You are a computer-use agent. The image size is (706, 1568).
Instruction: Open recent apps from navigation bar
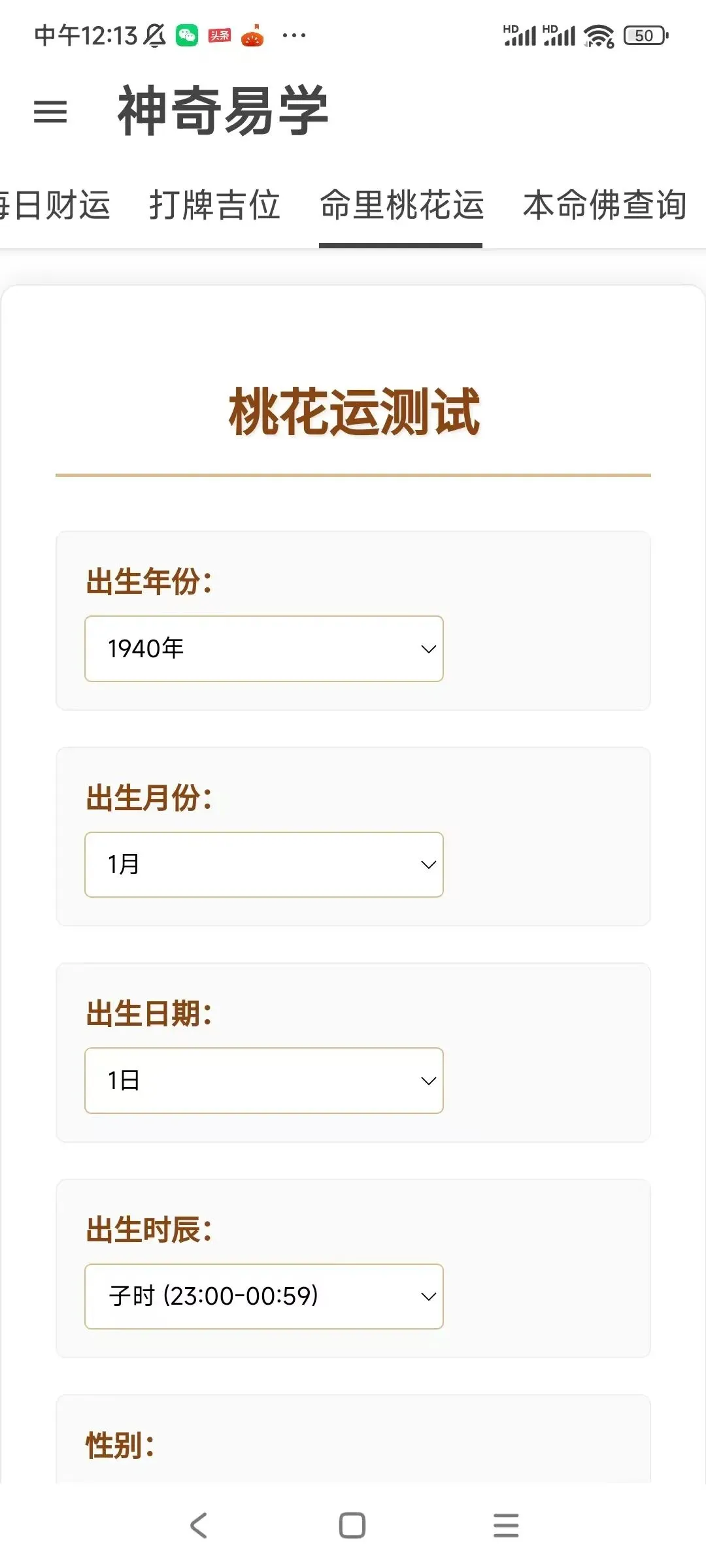point(506,1526)
